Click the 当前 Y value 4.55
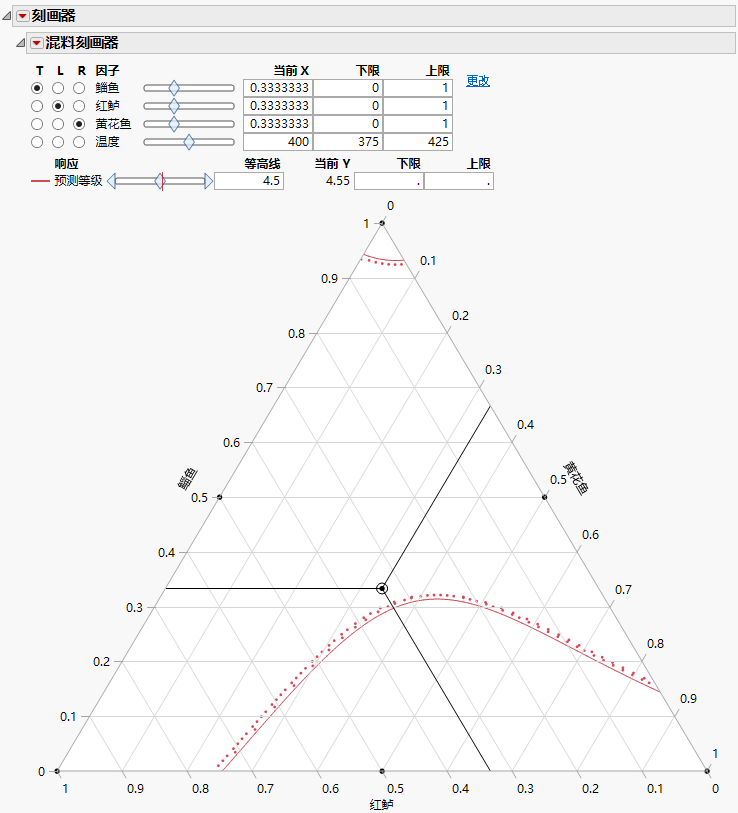Image resolution: width=738 pixels, height=813 pixels. pyautogui.click(x=338, y=181)
